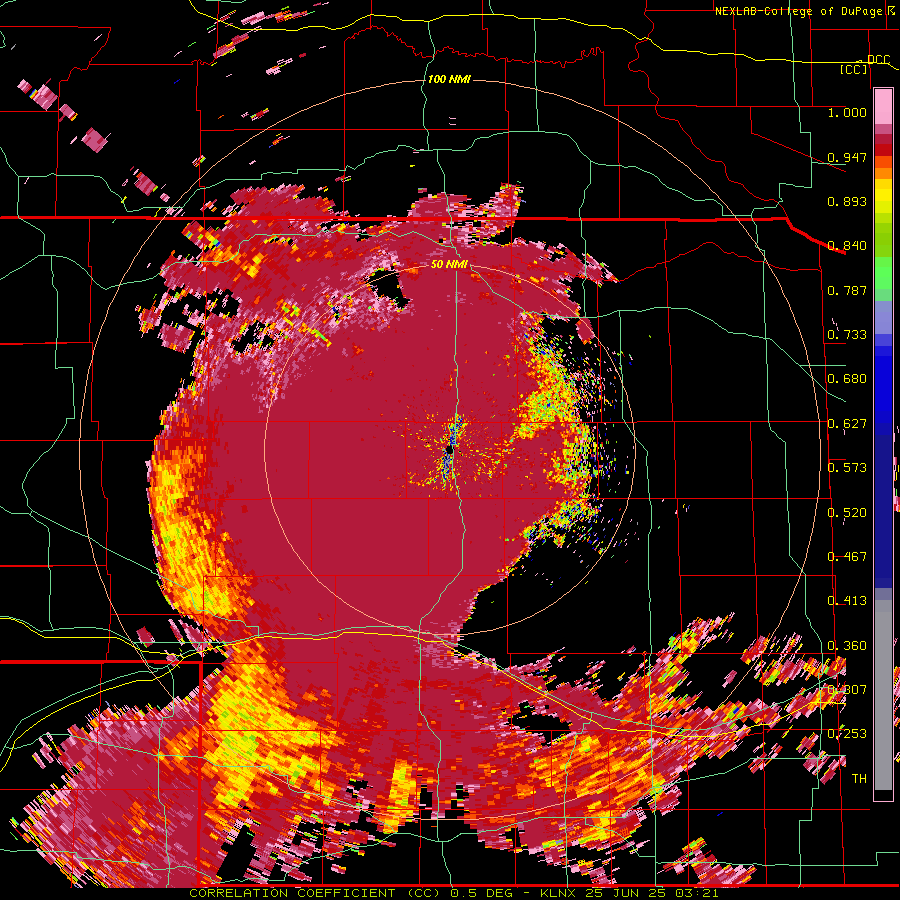Image resolution: width=900 pixels, height=900 pixels.
Task: Click the radar site center in the CC map
Action: (x=450, y=449)
